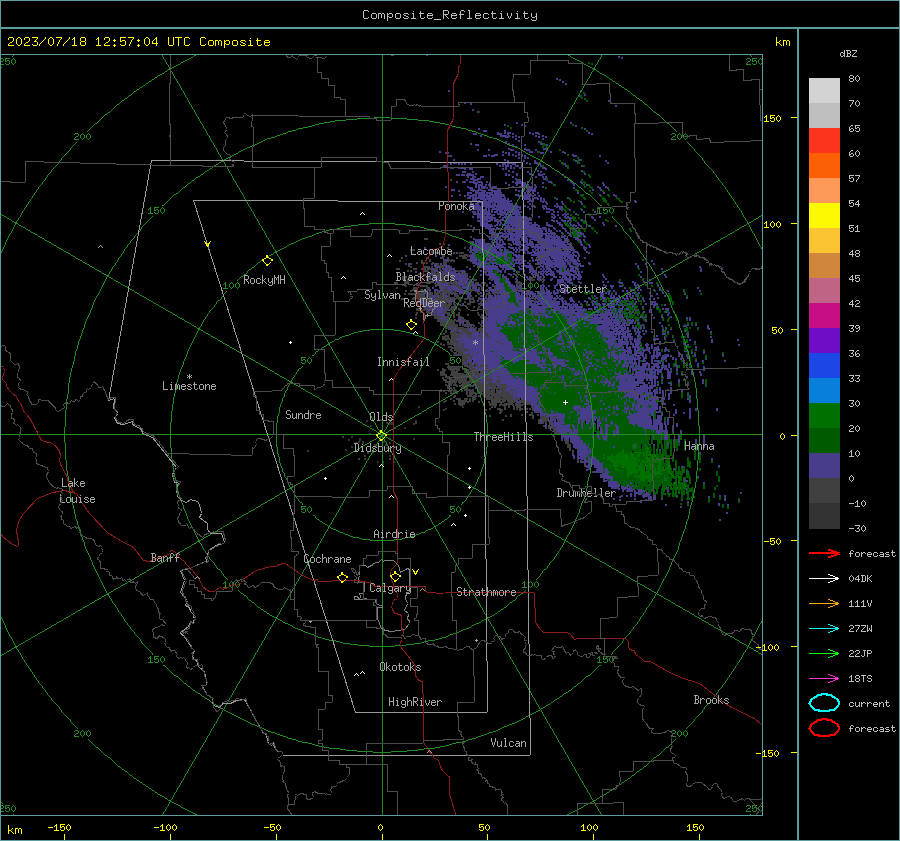Click the dBZ legend heading
This screenshot has height=841, width=900.
[848, 54]
